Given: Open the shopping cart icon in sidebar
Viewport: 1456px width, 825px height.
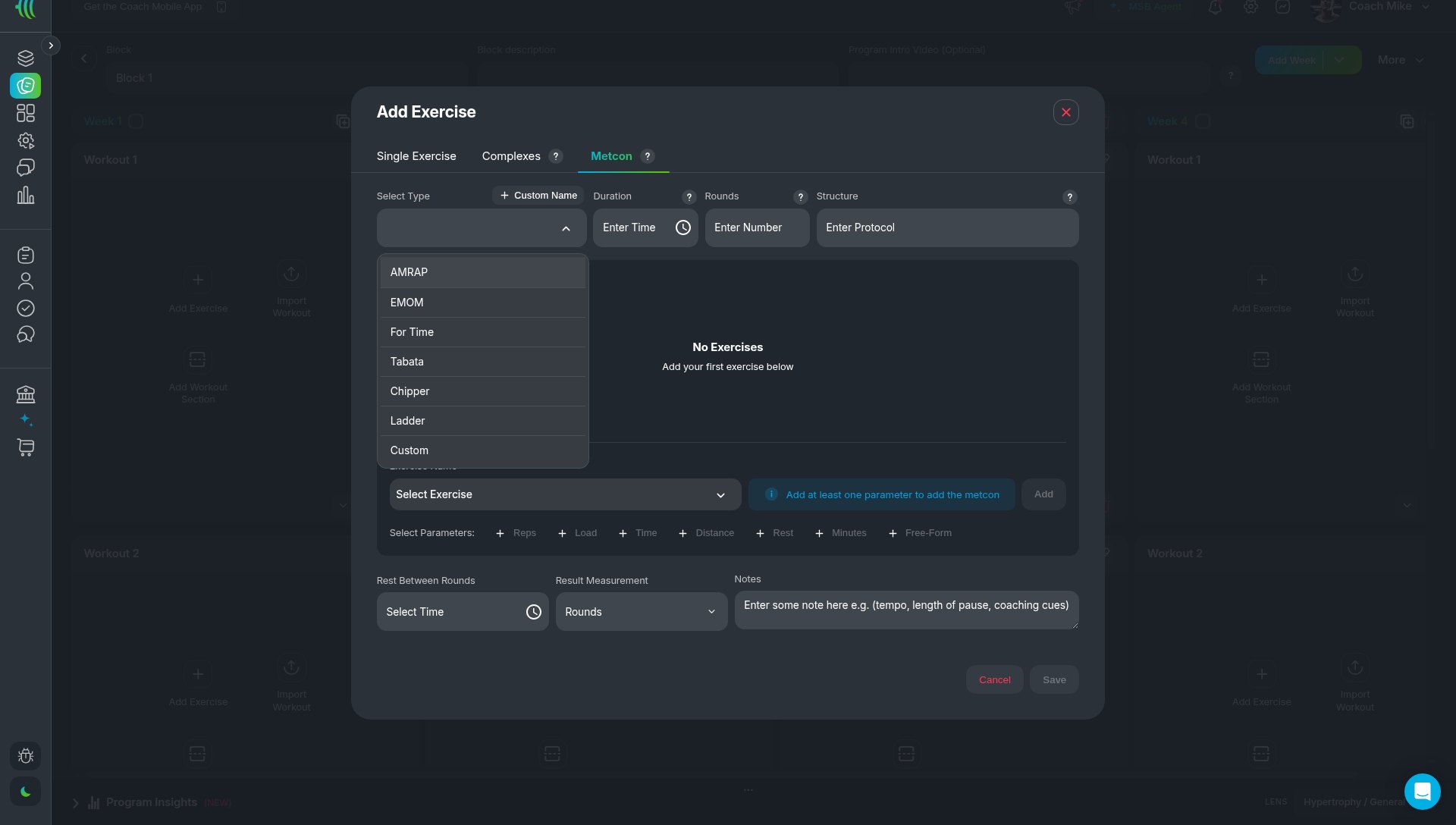Looking at the screenshot, I should [x=26, y=447].
